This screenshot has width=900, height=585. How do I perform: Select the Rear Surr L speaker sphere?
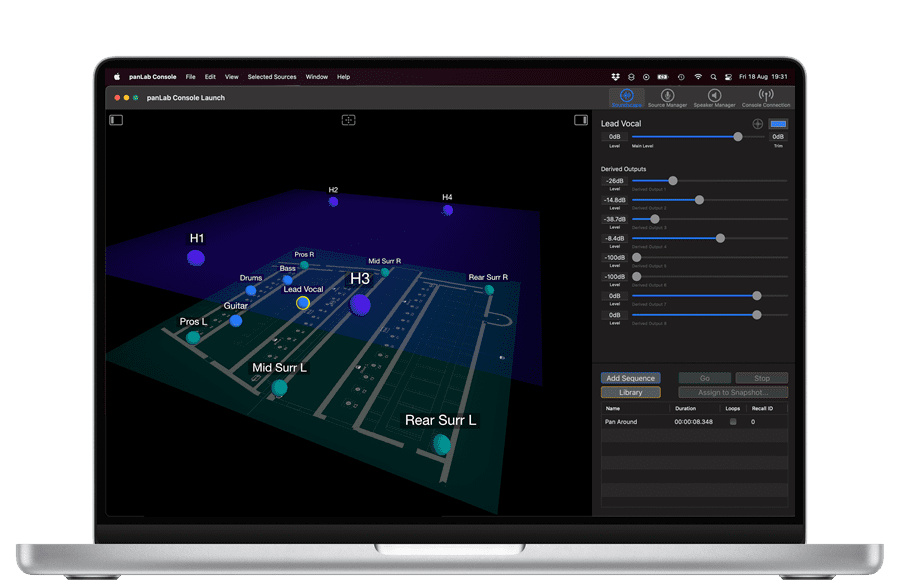point(441,444)
